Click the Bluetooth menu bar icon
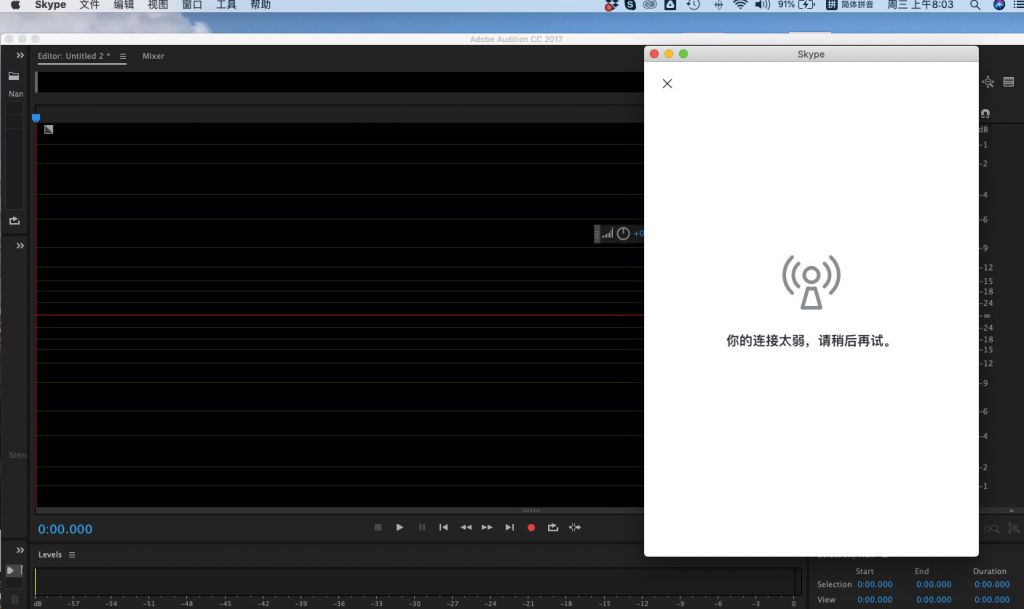This screenshot has height=609, width=1024. pyautogui.click(x=718, y=5)
